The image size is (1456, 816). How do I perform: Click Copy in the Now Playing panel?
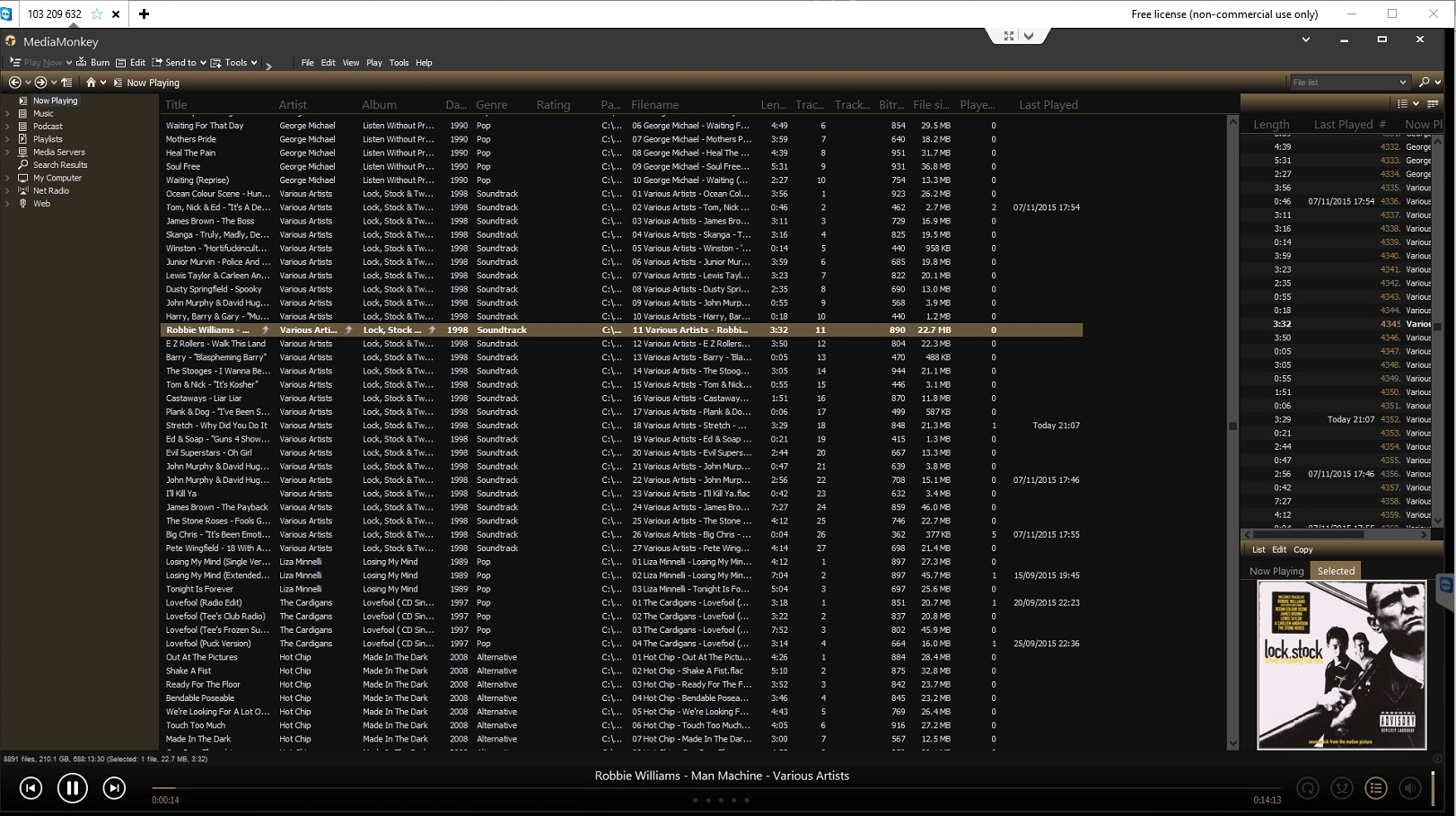(x=1303, y=549)
